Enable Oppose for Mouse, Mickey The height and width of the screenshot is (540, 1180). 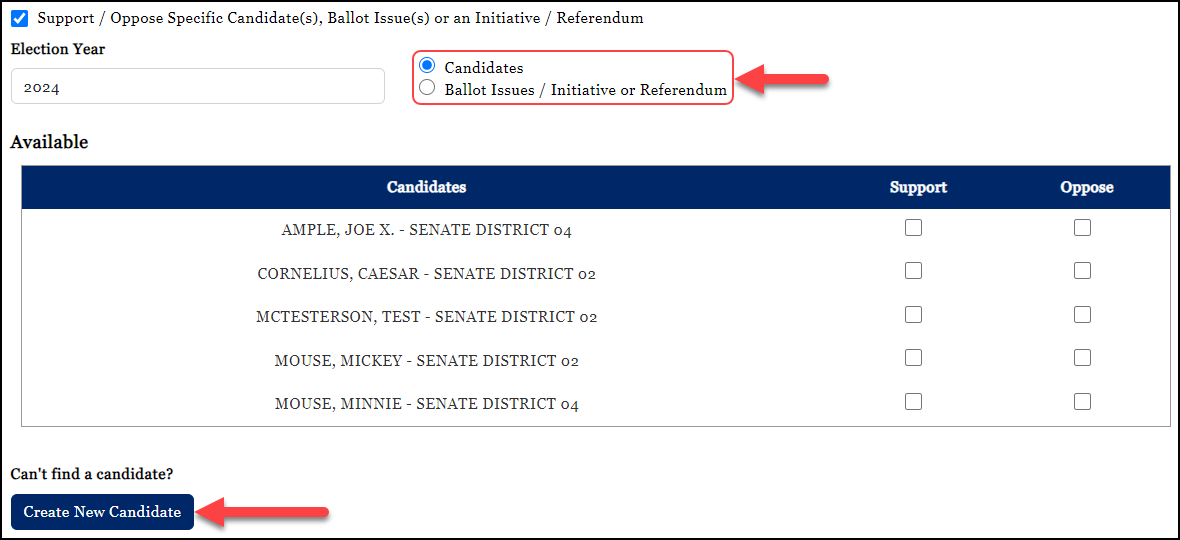click(1082, 358)
